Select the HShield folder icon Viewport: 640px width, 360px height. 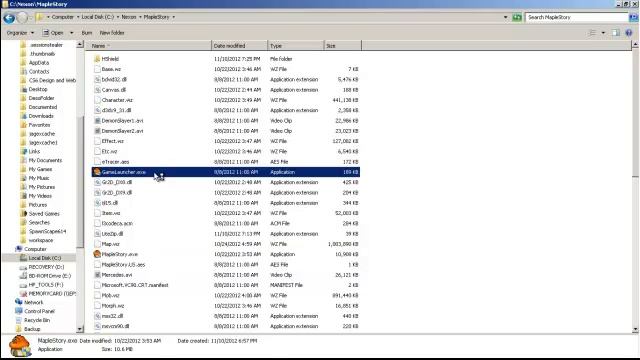coord(97,59)
